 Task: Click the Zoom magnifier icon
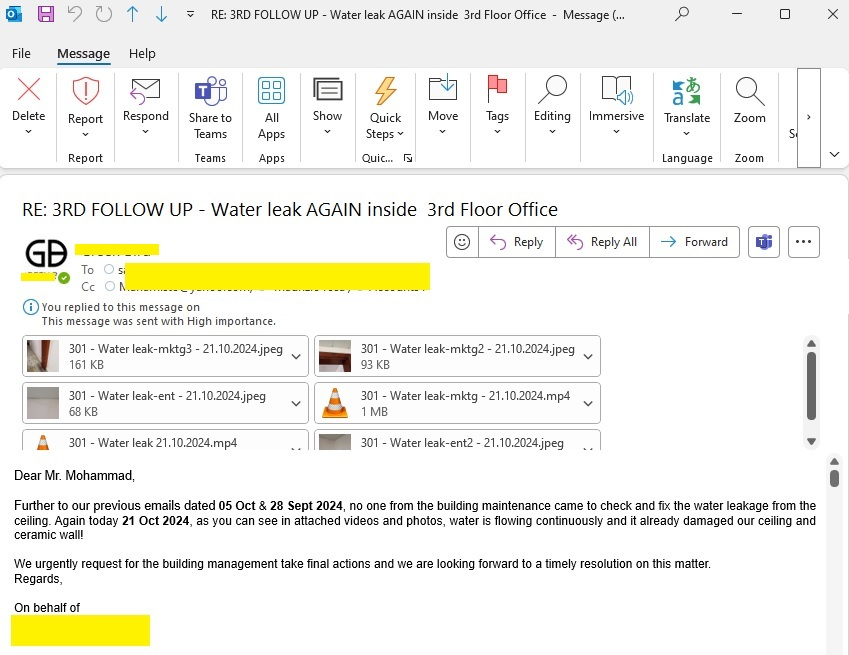(750, 91)
